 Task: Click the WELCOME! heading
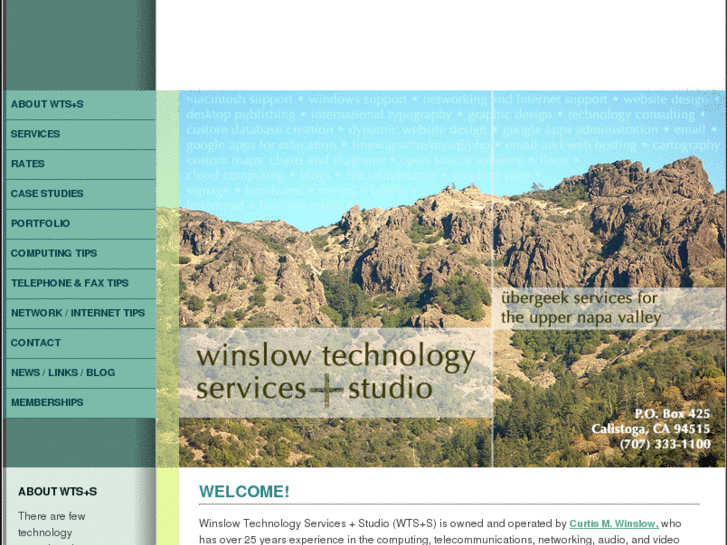(244, 492)
